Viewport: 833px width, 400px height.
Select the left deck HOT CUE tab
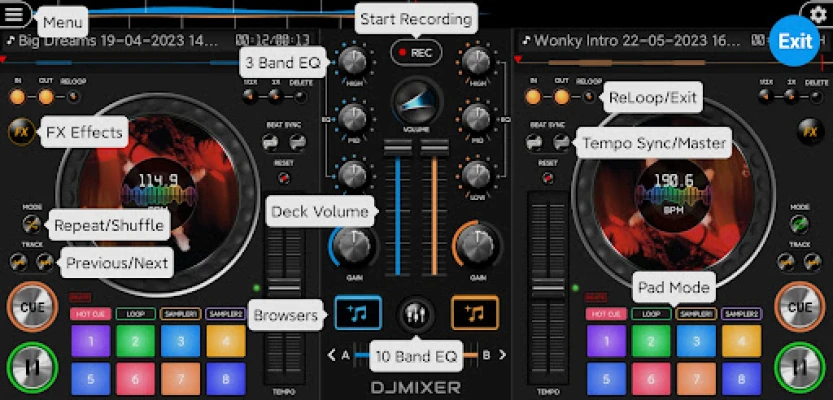pyautogui.click(x=89, y=314)
